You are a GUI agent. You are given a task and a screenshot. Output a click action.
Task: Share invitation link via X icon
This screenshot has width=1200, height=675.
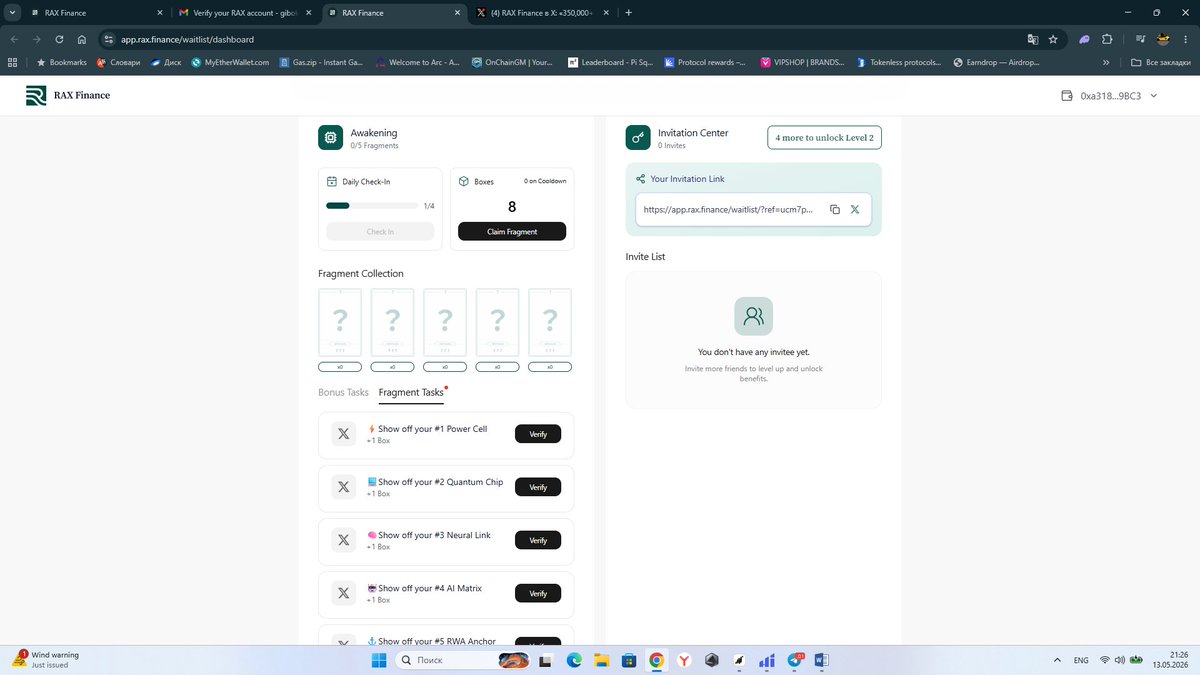855,210
